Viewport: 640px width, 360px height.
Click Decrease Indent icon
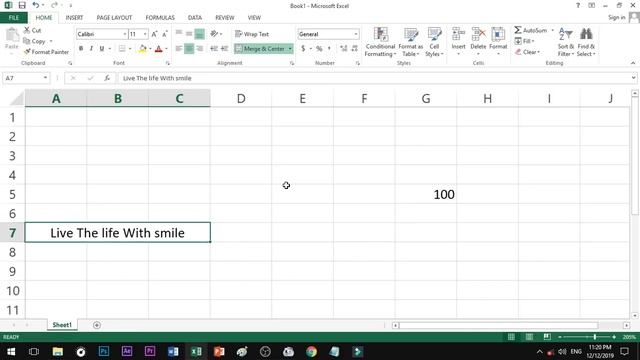[x=214, y=49]
